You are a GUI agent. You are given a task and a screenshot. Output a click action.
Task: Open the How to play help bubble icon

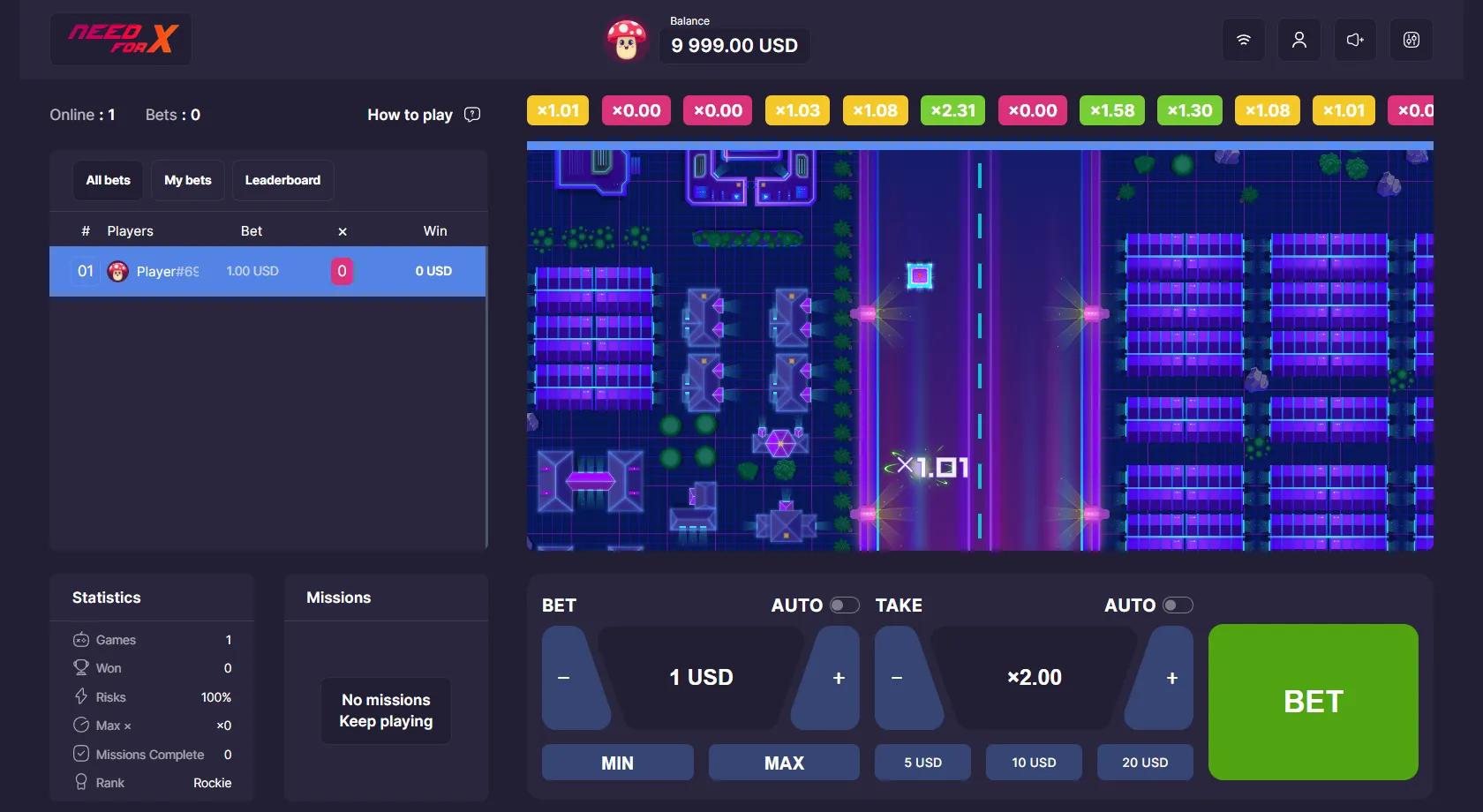pyautogui.click(x=472, y=115)
